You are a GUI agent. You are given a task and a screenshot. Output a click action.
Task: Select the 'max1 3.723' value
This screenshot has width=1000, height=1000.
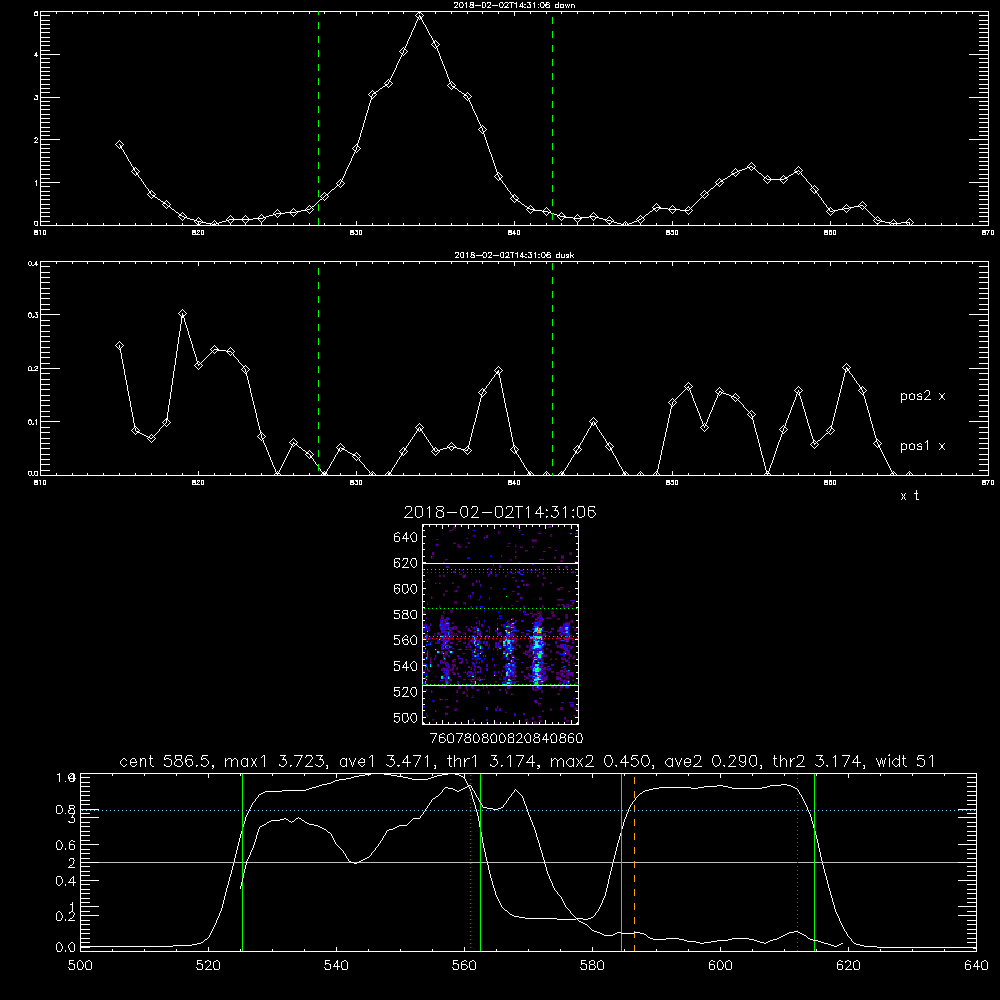coord(277,761)
